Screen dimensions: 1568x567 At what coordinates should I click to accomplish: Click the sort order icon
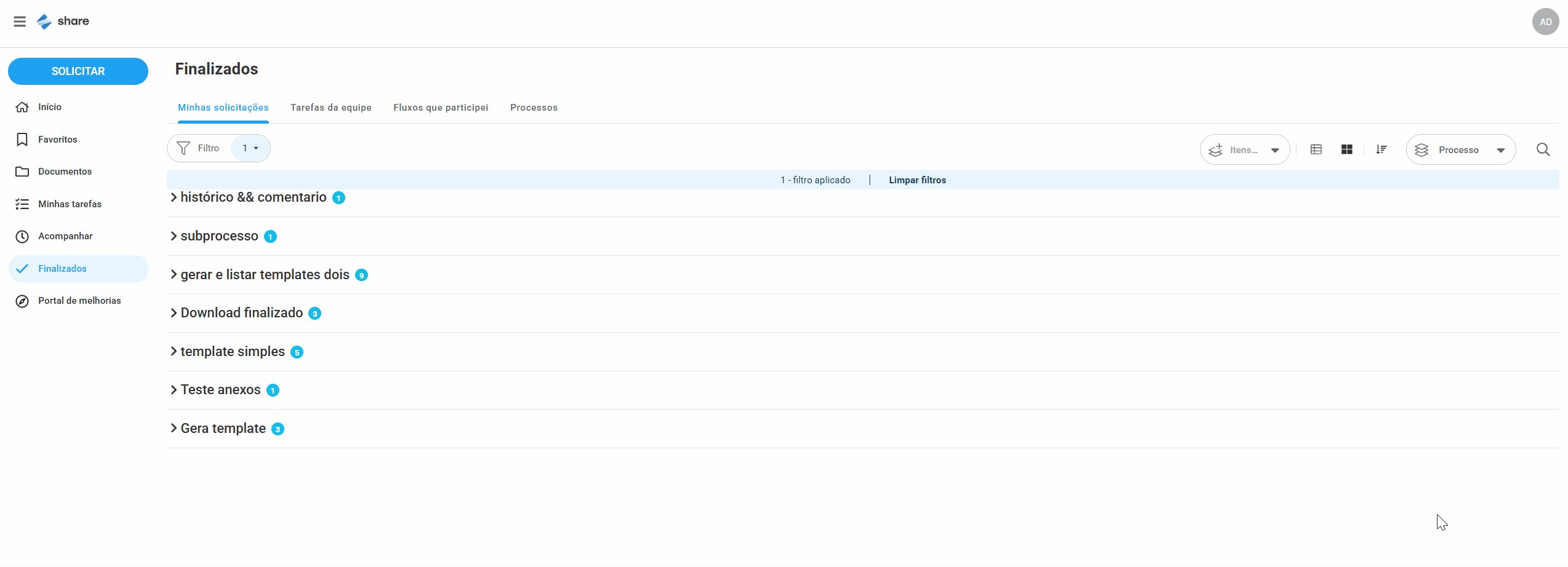[x=1382, y=149]
